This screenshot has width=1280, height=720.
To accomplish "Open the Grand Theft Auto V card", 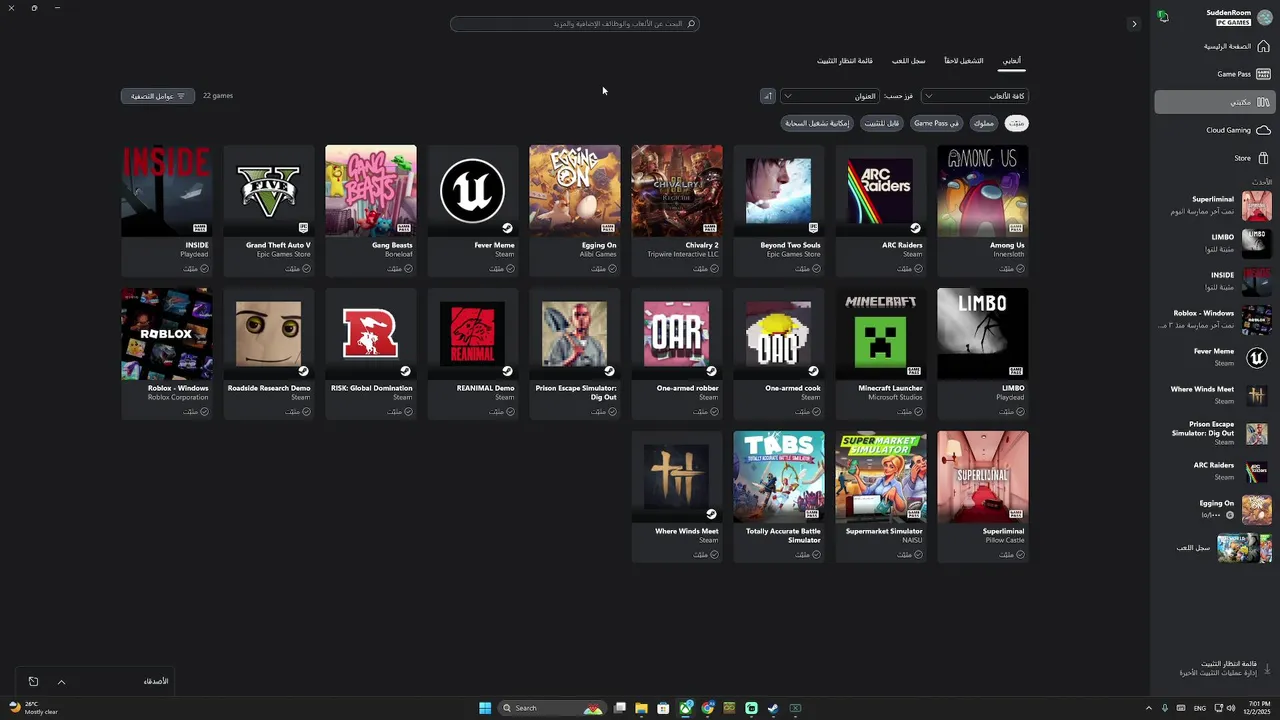I will (x=269, y=210).
